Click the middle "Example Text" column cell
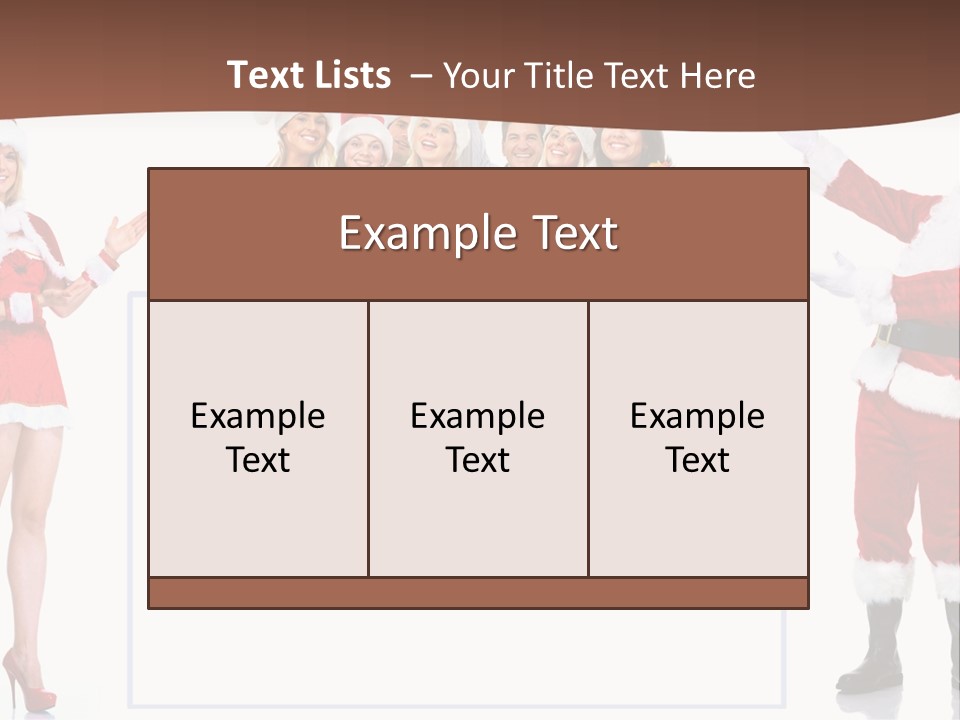 [x=478, y=438]
